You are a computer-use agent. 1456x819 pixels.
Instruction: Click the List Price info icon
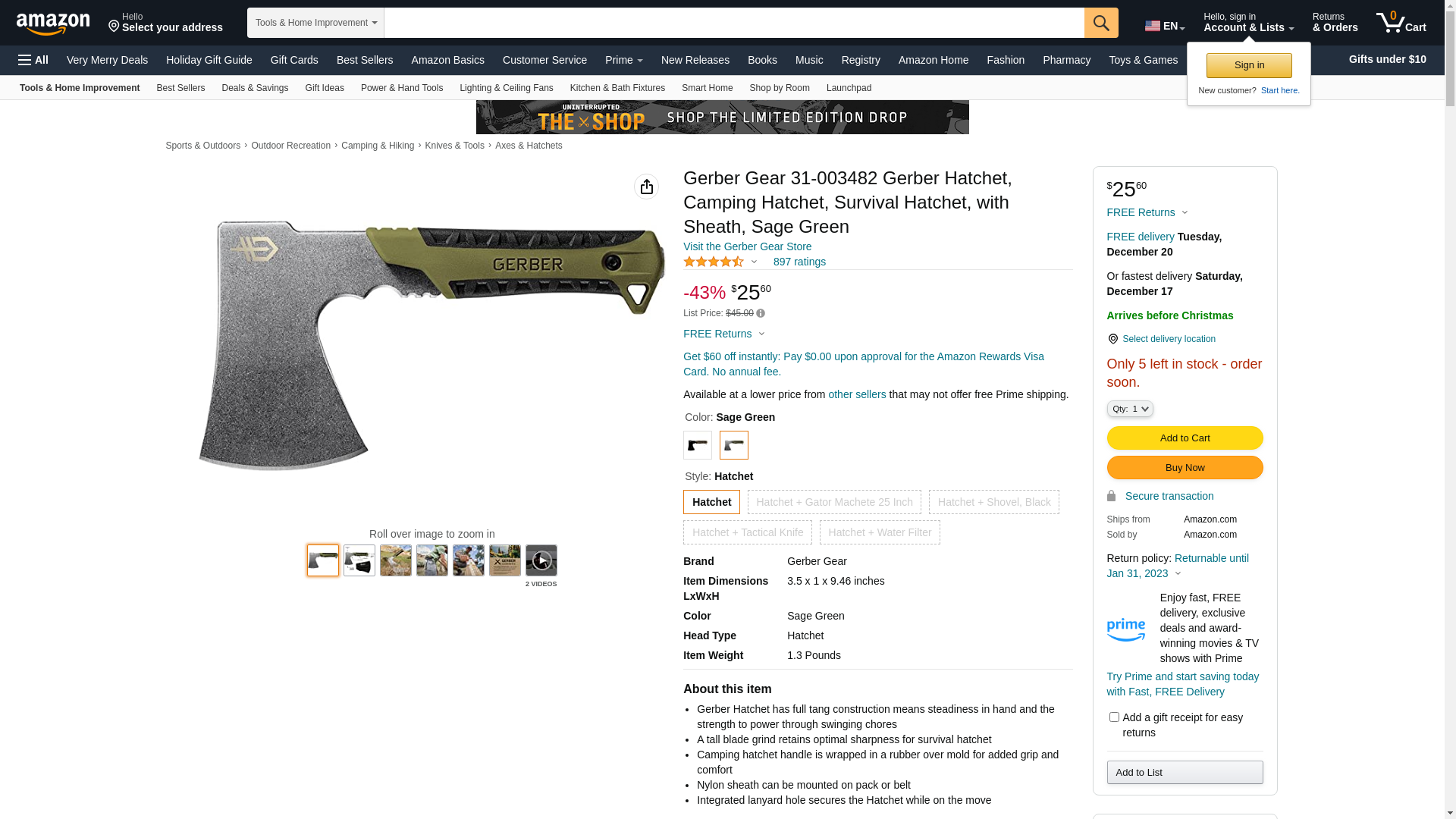click(x=761, y=313)
